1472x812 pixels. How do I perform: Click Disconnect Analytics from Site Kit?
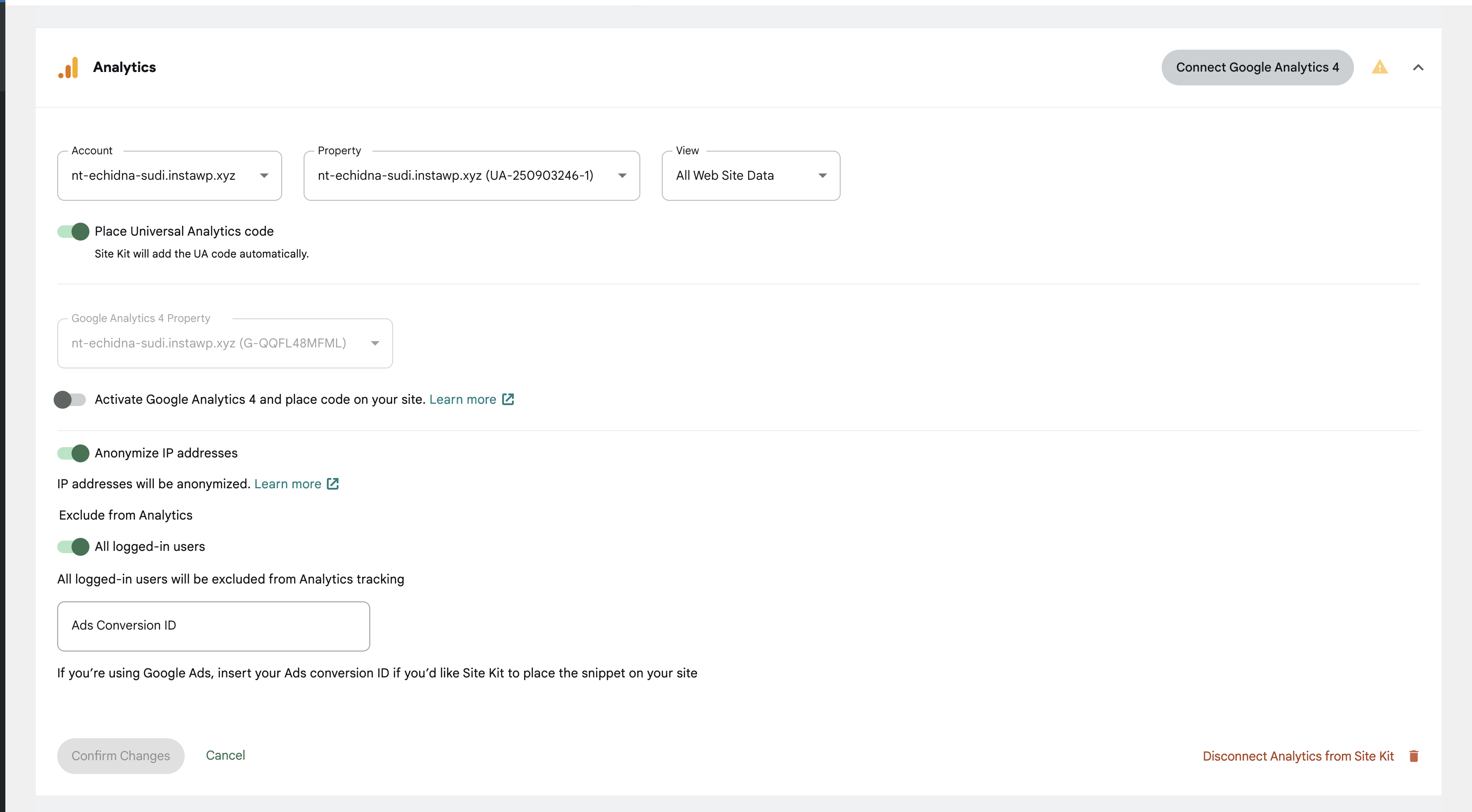1298,755
